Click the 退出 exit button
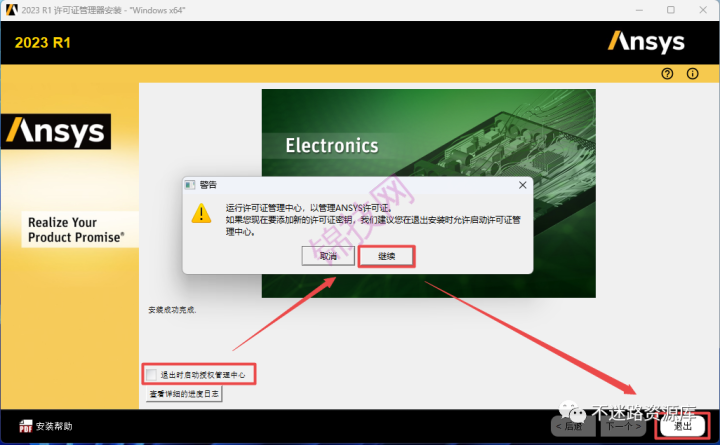This screenshot has width=720, height=445. click(x=683, y=426)
